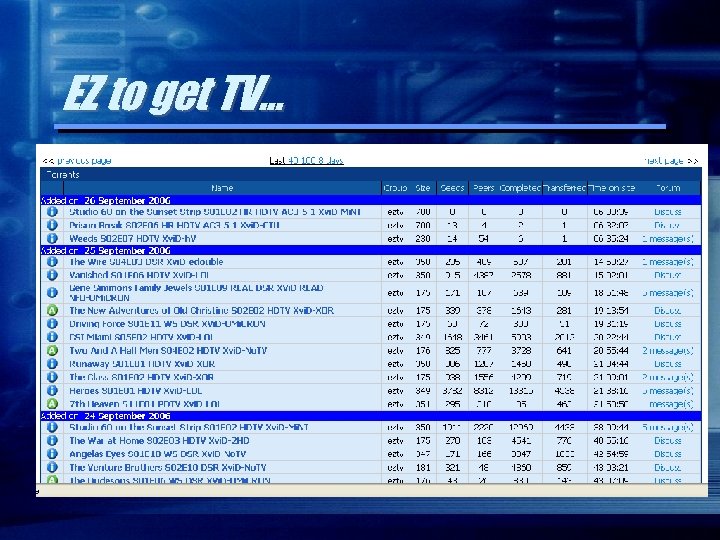Click info icon for Prison Break S02E06 row

point(52,225)
